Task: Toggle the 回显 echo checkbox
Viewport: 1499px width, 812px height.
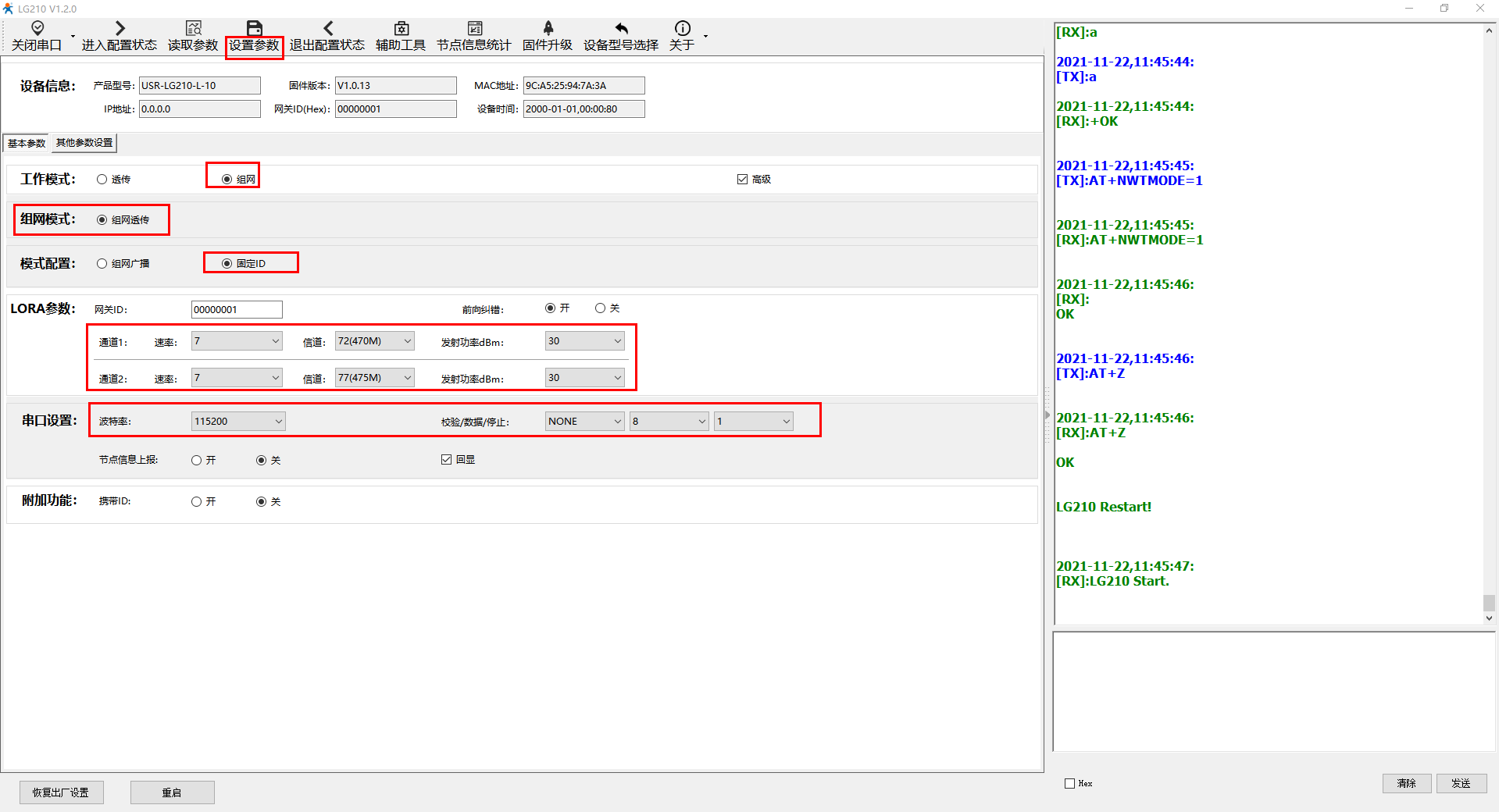Action: tap(447, 460)
